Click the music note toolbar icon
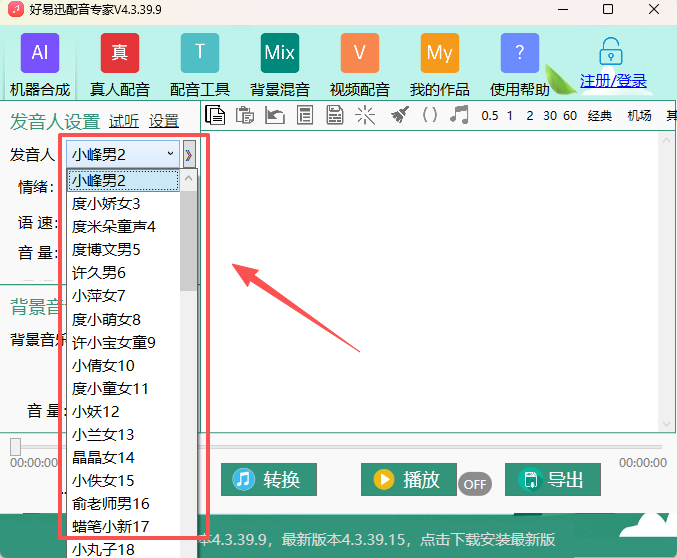This screenshot has height=558, width=677. pos(459,115)
